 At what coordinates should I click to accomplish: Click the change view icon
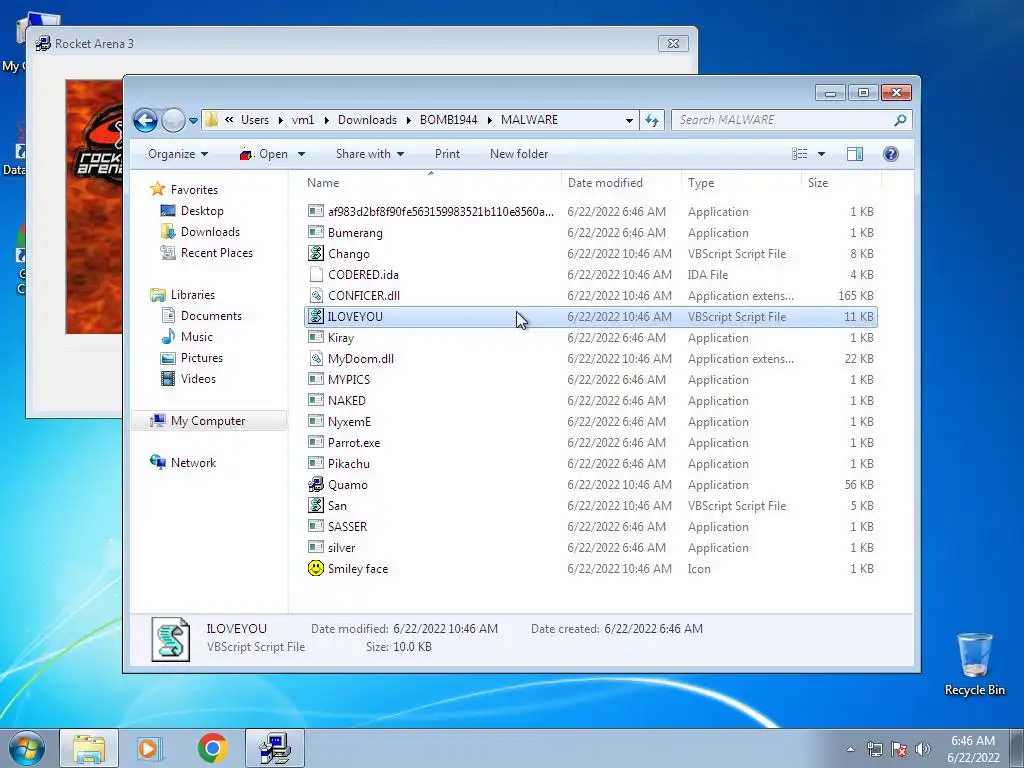coord(799,154)
